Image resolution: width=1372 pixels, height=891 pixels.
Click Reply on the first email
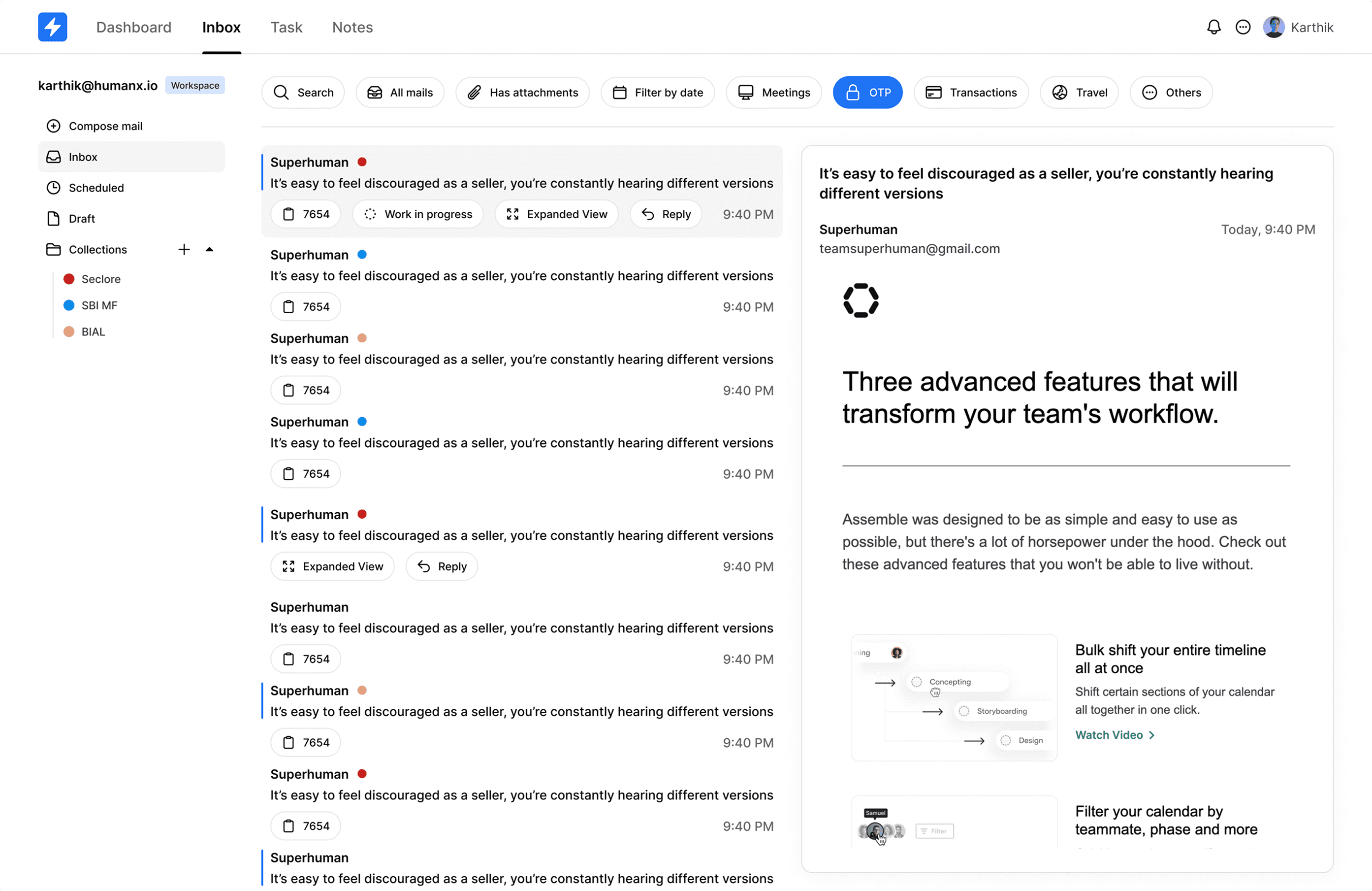(666, 215)
